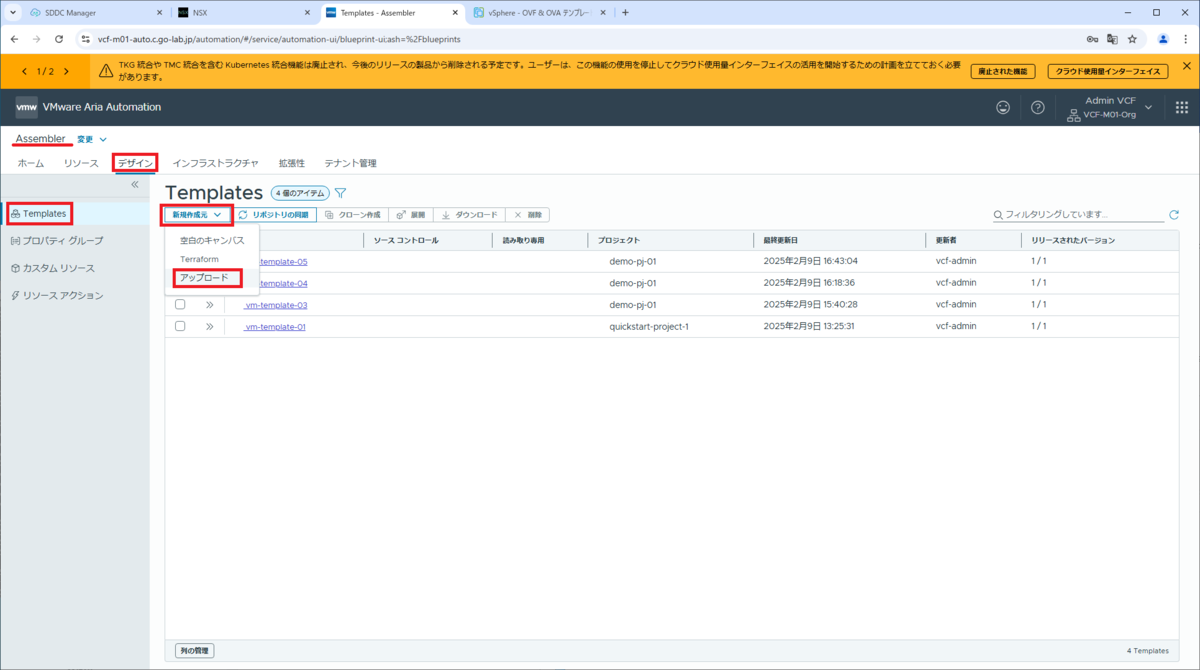Click the リポジトリの同期 button

pos(274,215)
